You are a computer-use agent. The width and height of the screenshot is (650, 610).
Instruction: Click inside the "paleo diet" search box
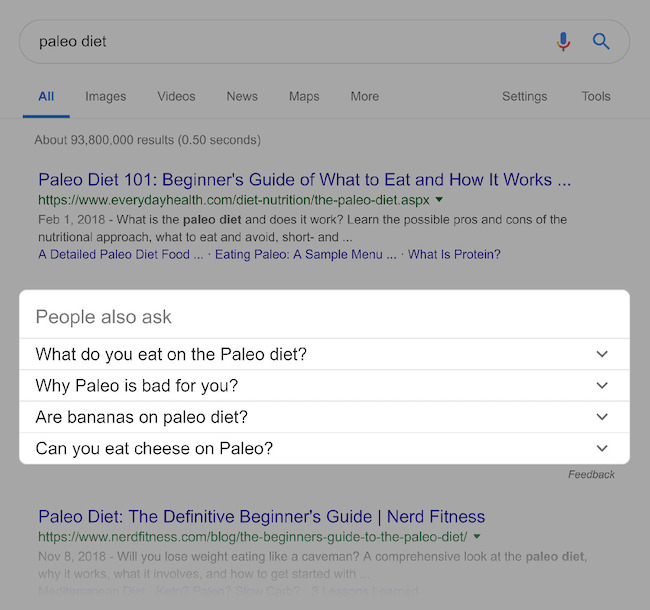click(280, 42)
